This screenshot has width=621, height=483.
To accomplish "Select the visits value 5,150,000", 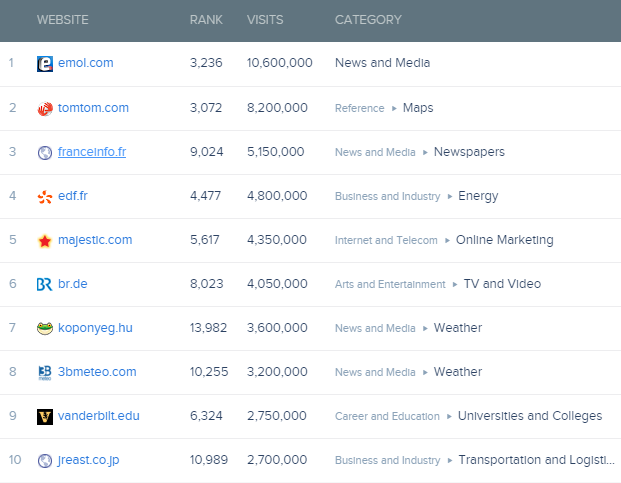I will [276, 152].
